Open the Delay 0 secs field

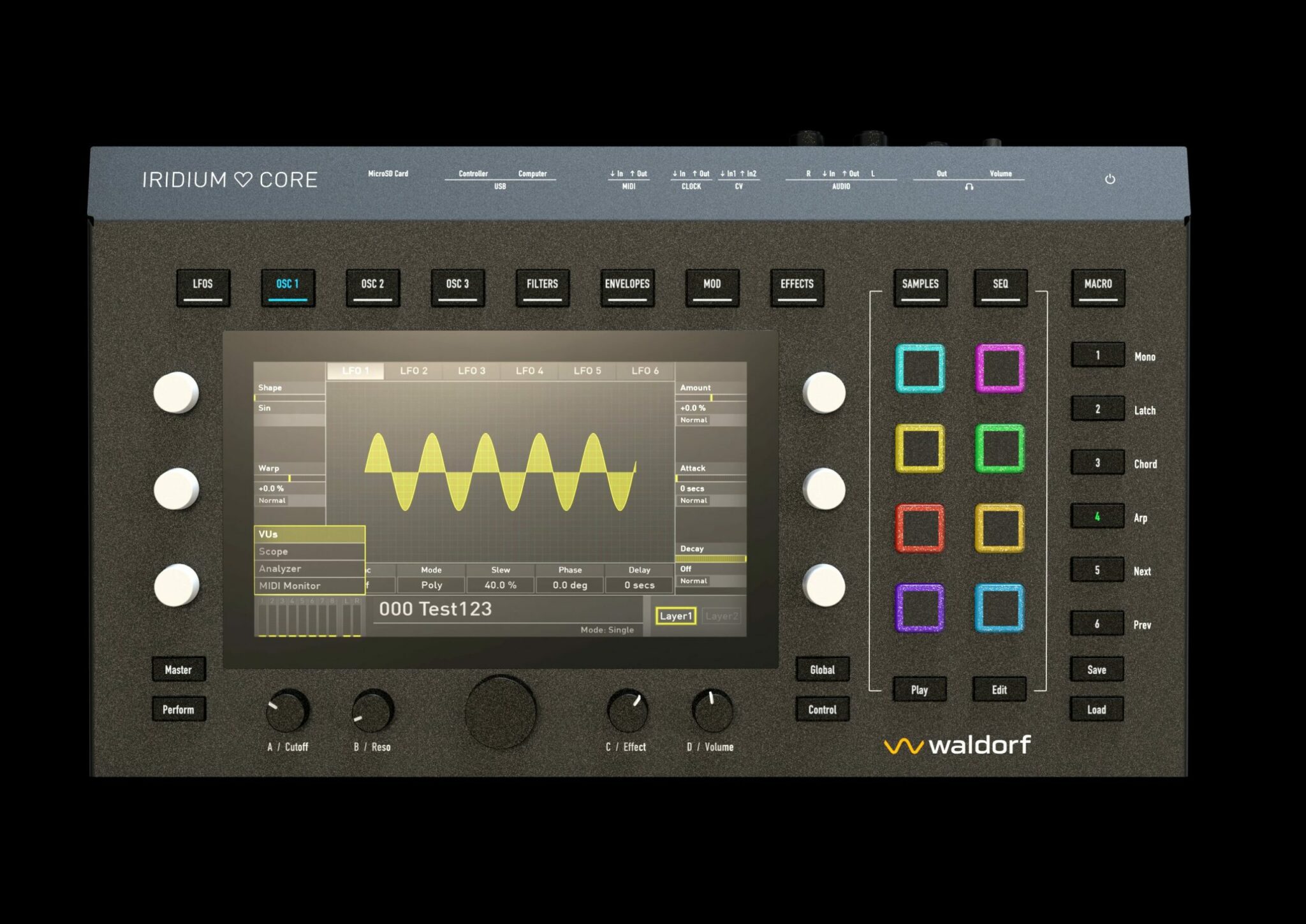pos(640,585)
